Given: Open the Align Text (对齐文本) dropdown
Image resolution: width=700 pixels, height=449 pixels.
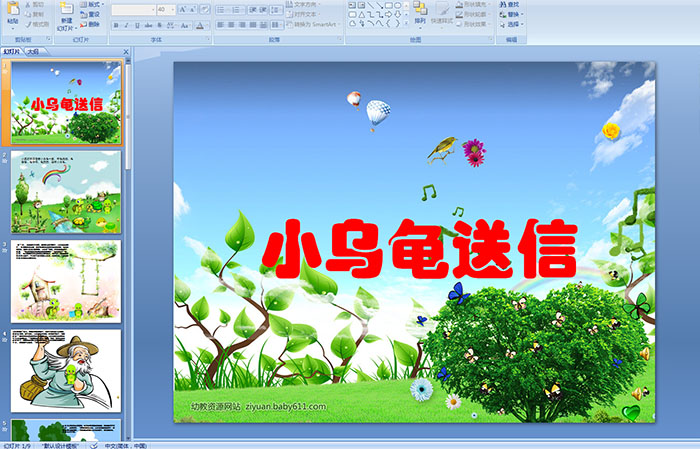Looking at the screenshot, I should [x=304, y=14].
